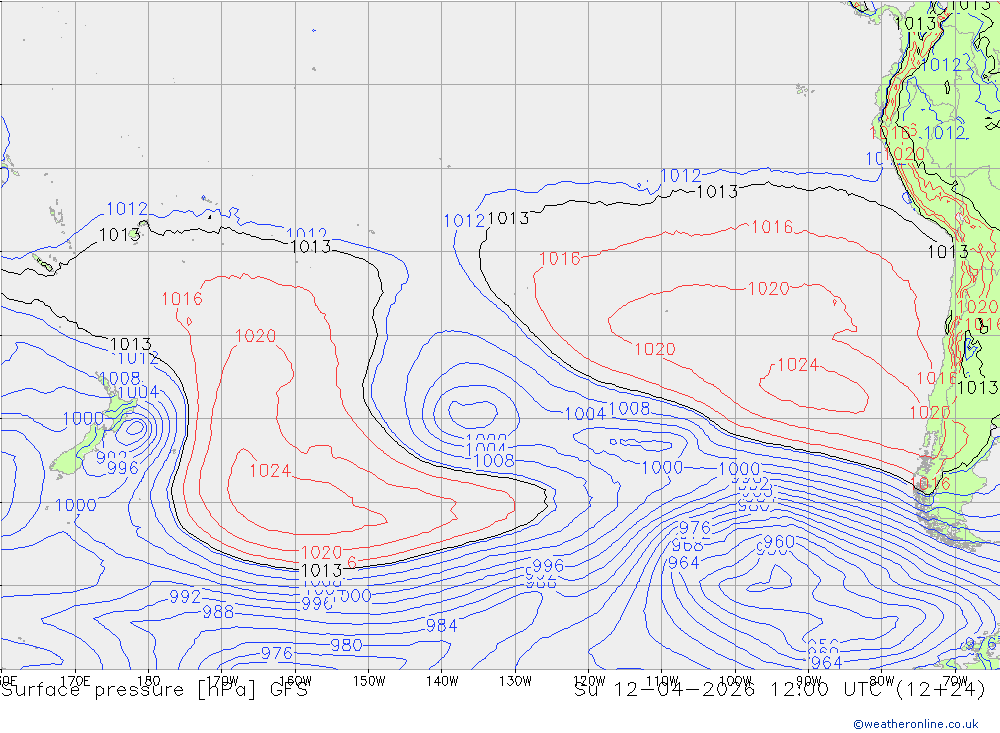
Task: Pick the 140W longitude label
Action: tap(442, 681)
